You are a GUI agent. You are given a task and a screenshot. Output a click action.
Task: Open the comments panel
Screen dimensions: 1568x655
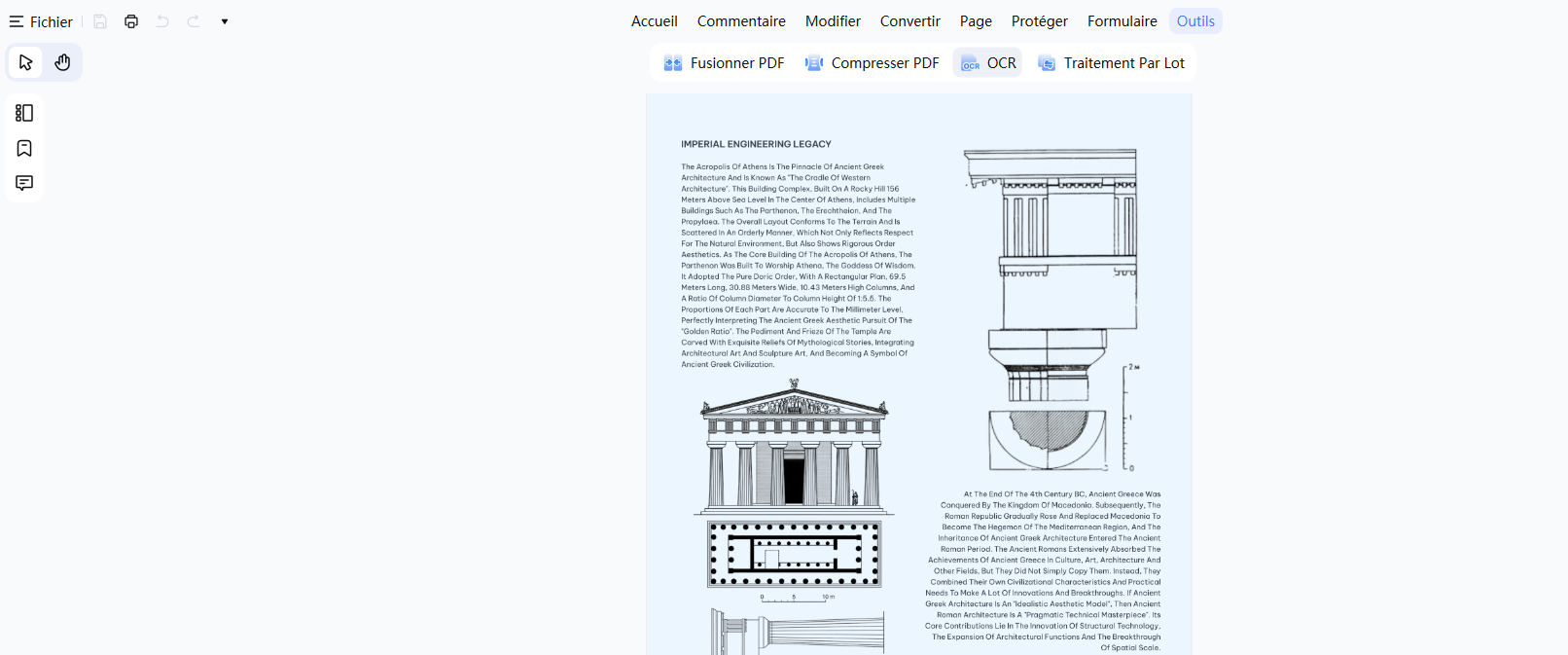coord(24,183)
